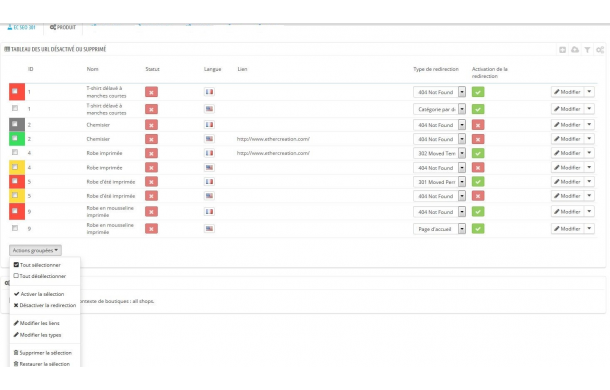Click US flag in T-shirt délavé row
The height and width of the screenshot is (390, 610).
(209, 109)
